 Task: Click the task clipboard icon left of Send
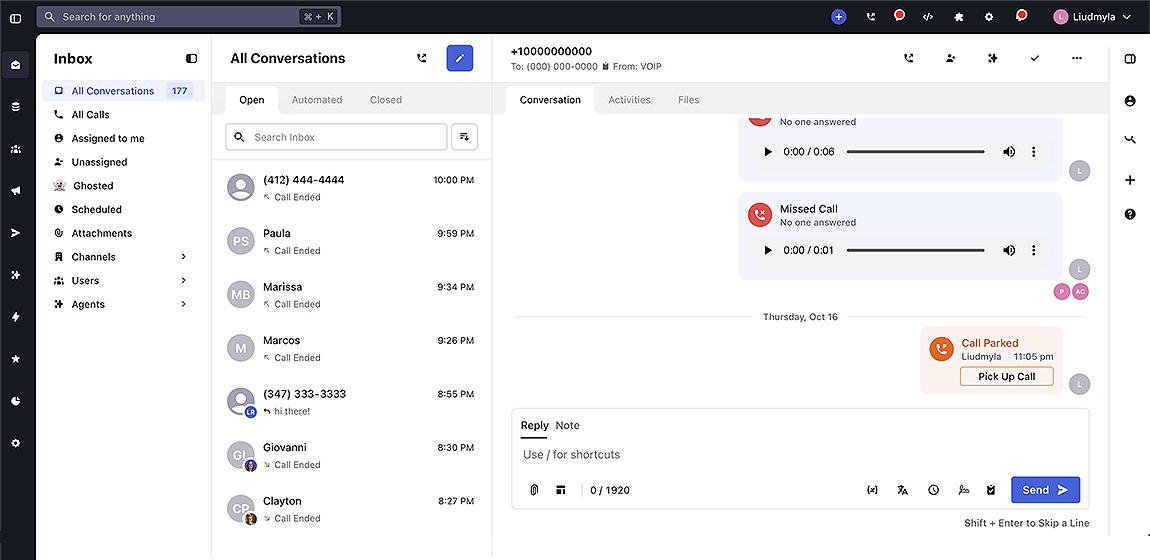coord(991,490)
